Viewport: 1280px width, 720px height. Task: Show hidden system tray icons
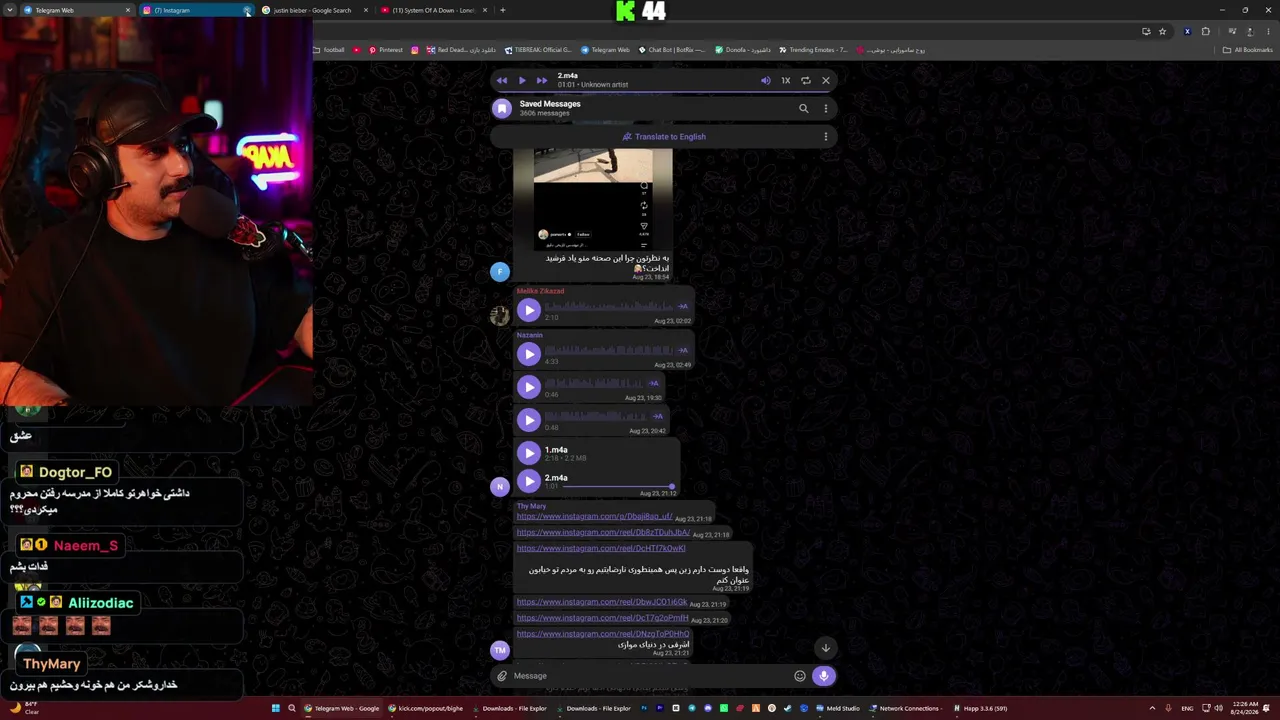tap(1152, 708)
